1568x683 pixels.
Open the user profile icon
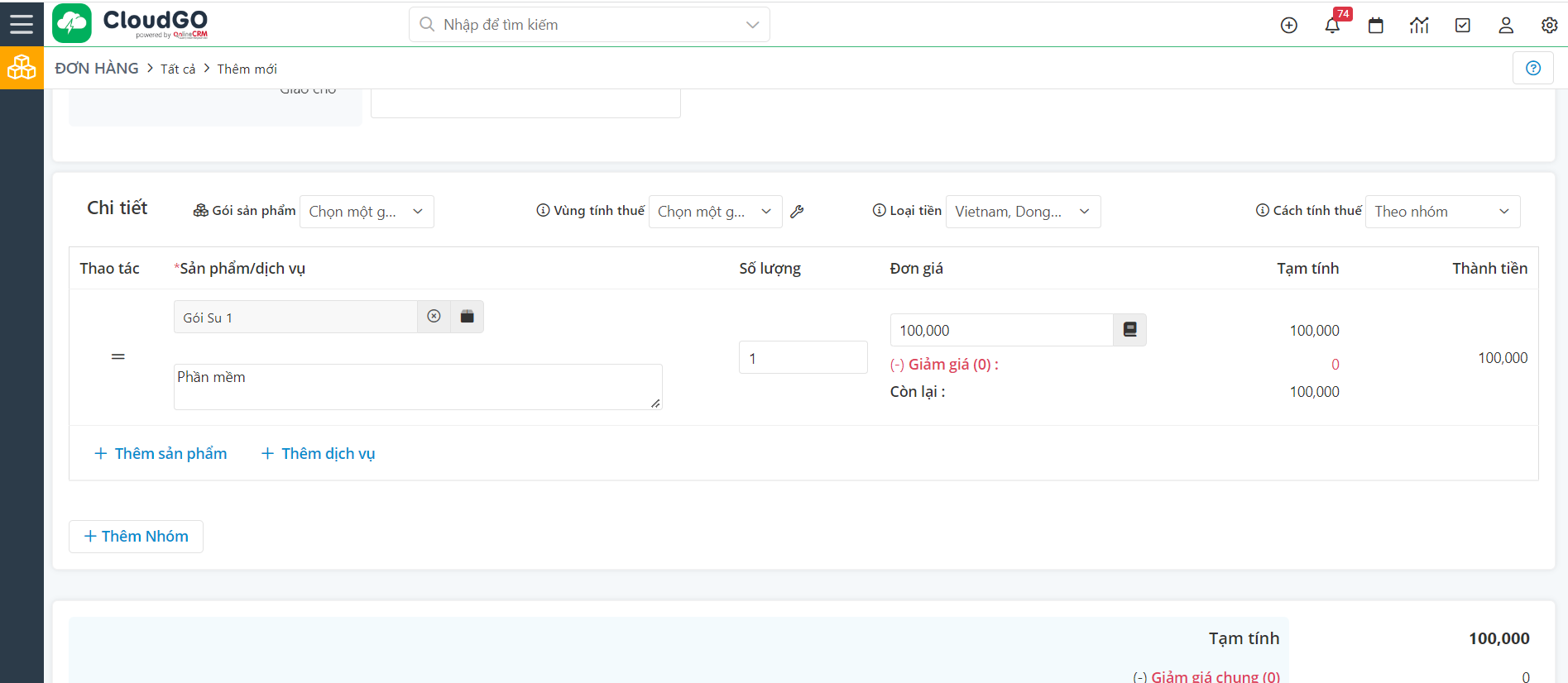[1506, 26]
